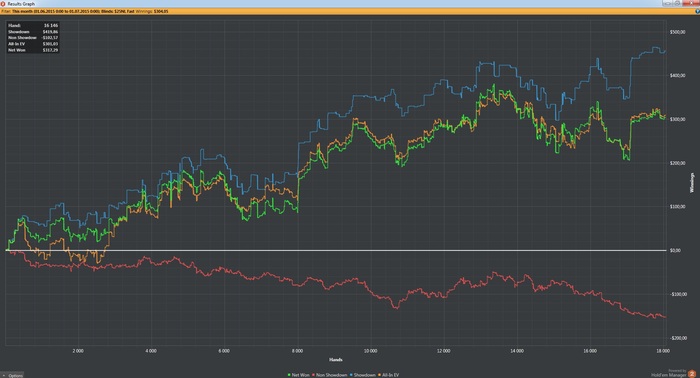Click the 18 000 x-axis label
The width and height of the screenshot is (700, 378).
pos(663,351)
